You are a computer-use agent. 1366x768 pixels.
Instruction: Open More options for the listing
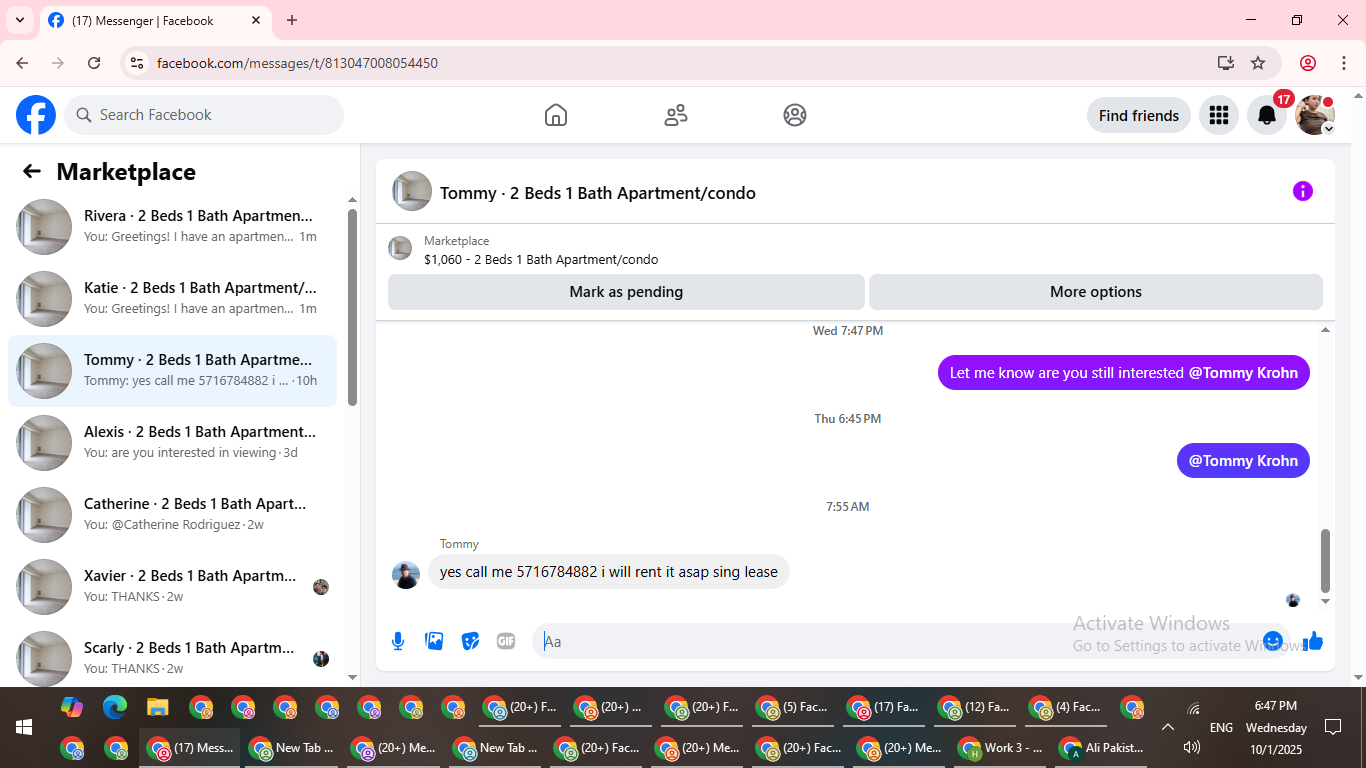click(x=1096, y=292)
